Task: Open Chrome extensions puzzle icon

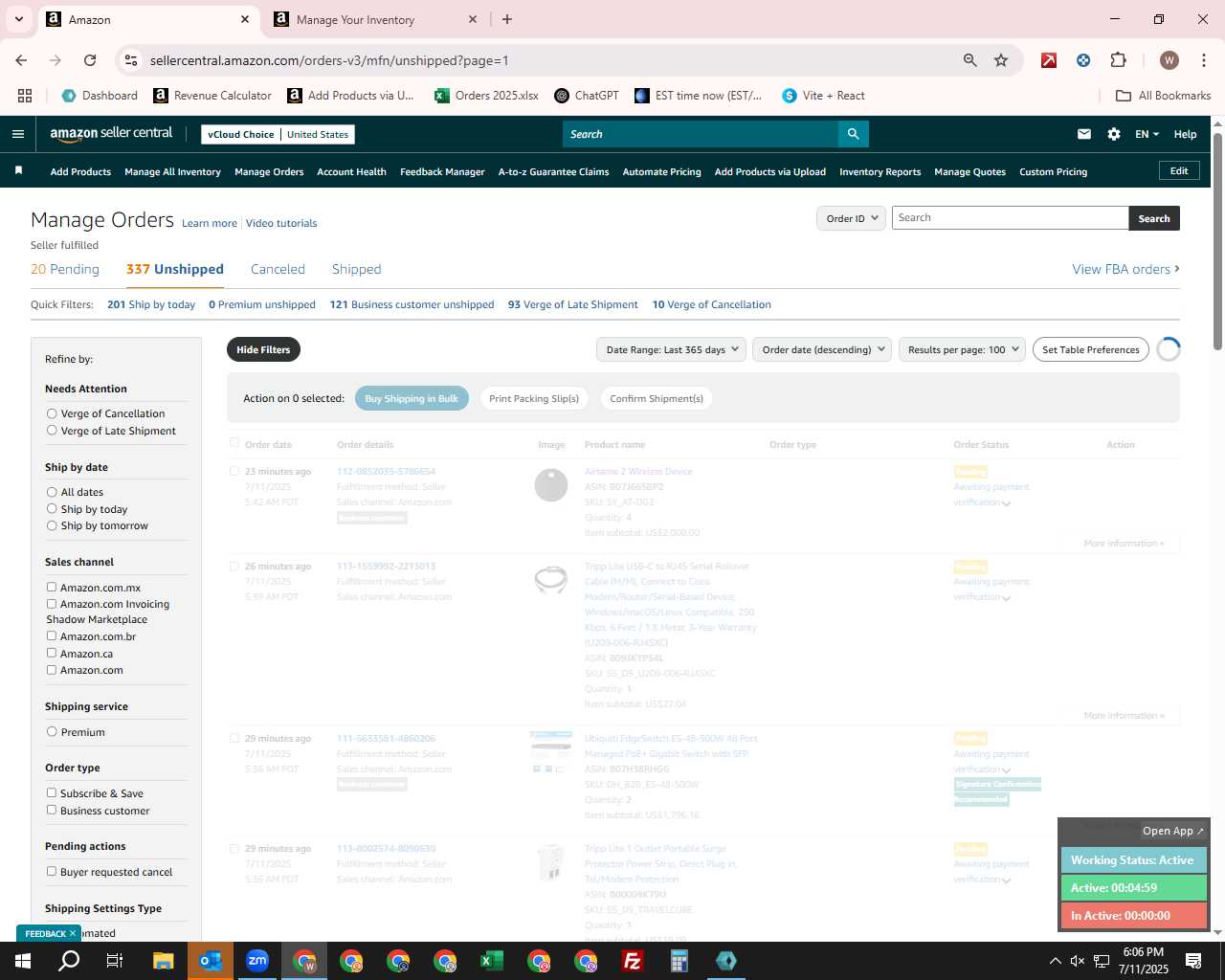Action: click(1118, 60)
